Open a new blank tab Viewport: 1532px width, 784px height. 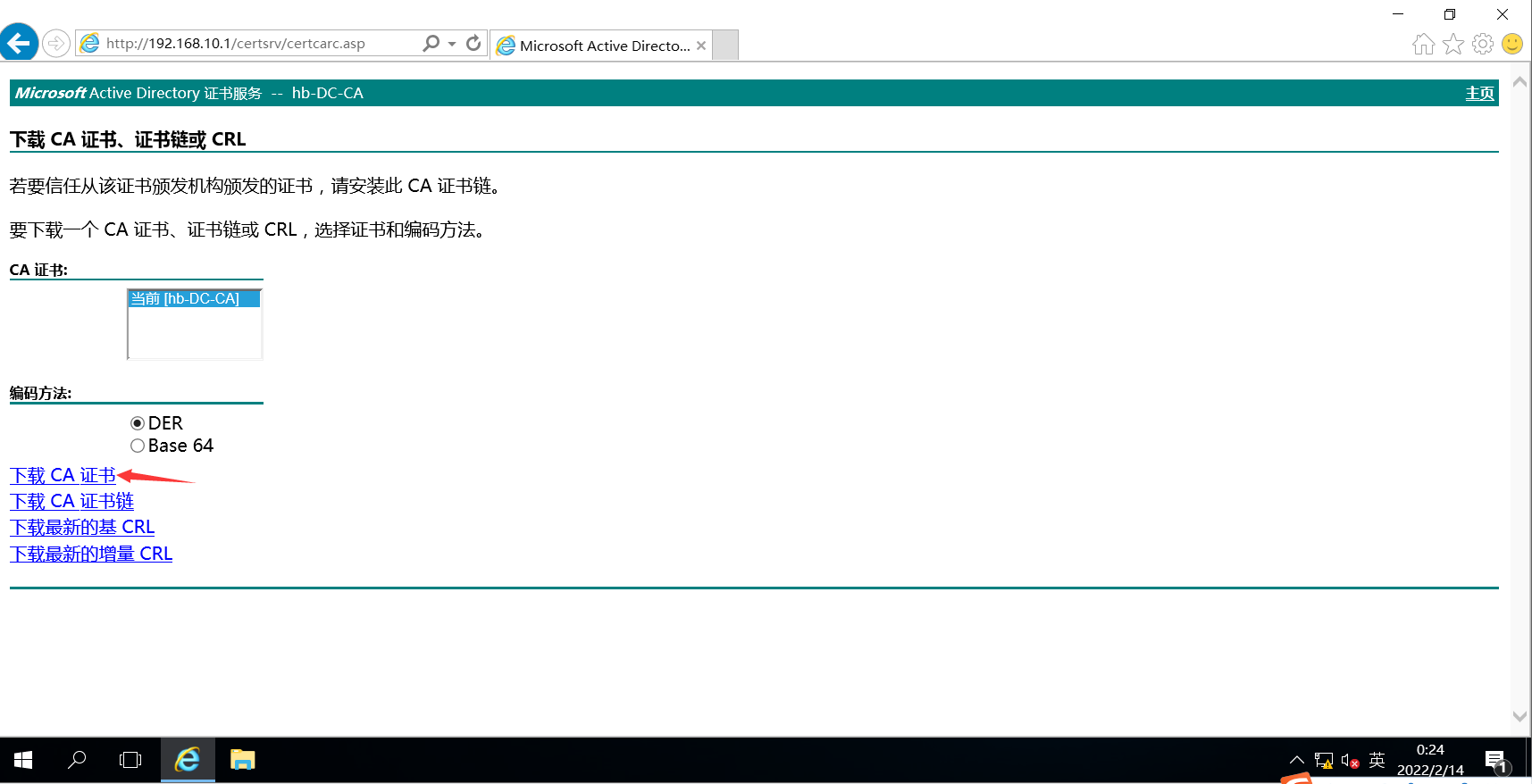pyautogui.click(x=725, y=45)
